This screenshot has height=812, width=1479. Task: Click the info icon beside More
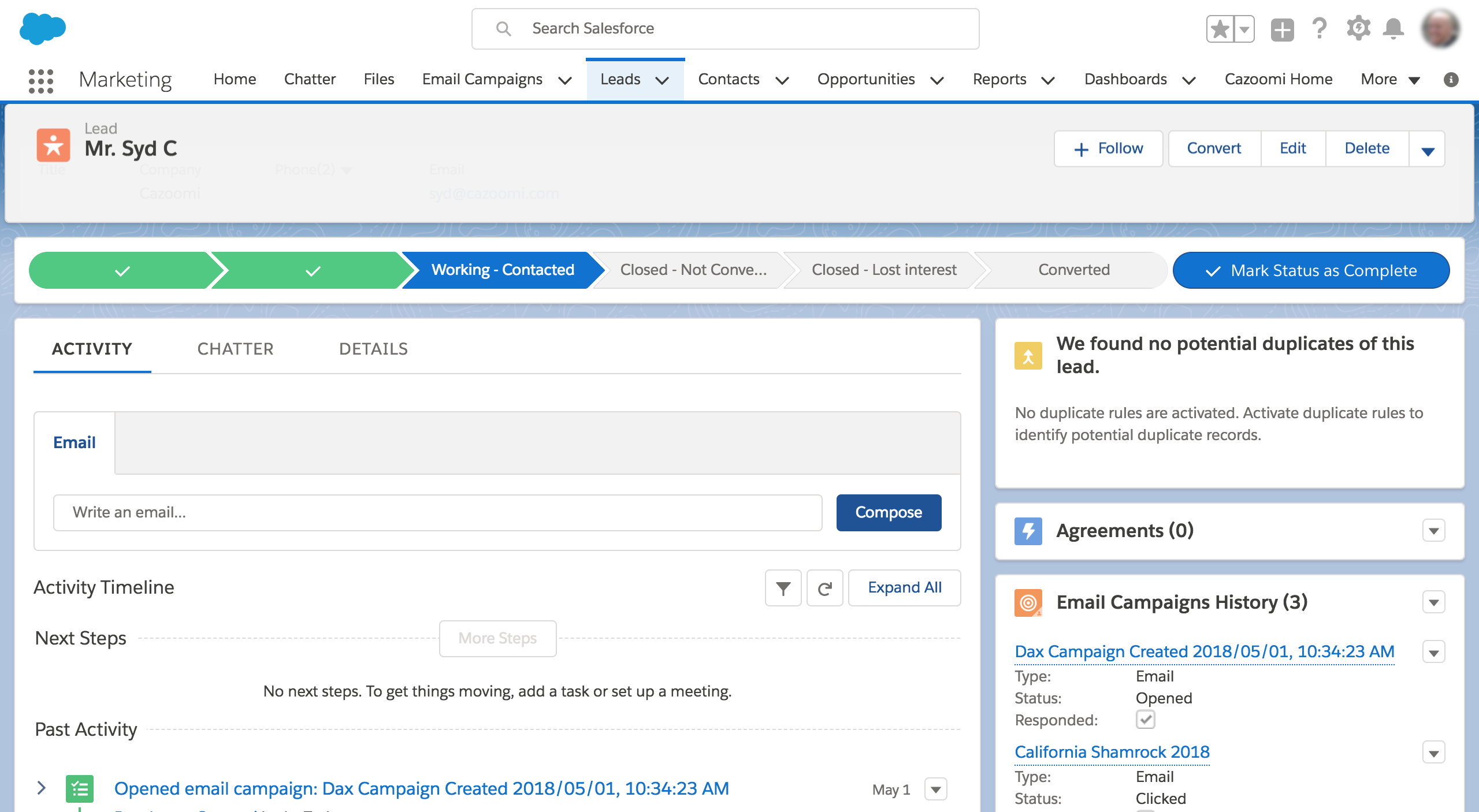click(x=1451, y=80)
